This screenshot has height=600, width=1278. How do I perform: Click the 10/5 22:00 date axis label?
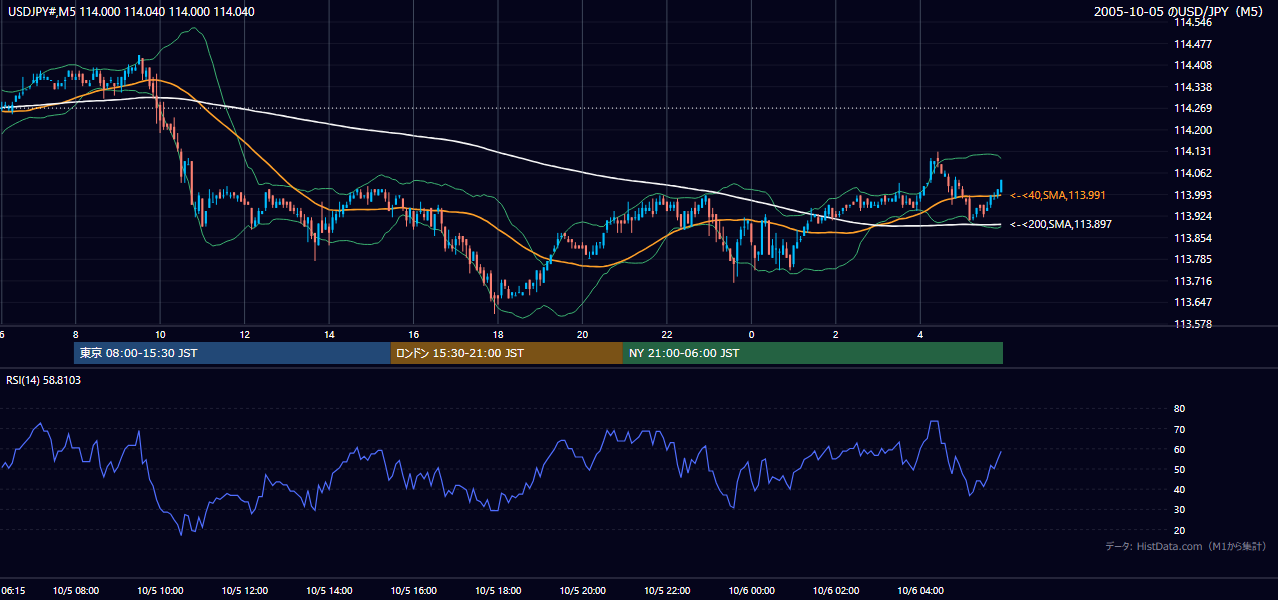click(x=668, y=590)
